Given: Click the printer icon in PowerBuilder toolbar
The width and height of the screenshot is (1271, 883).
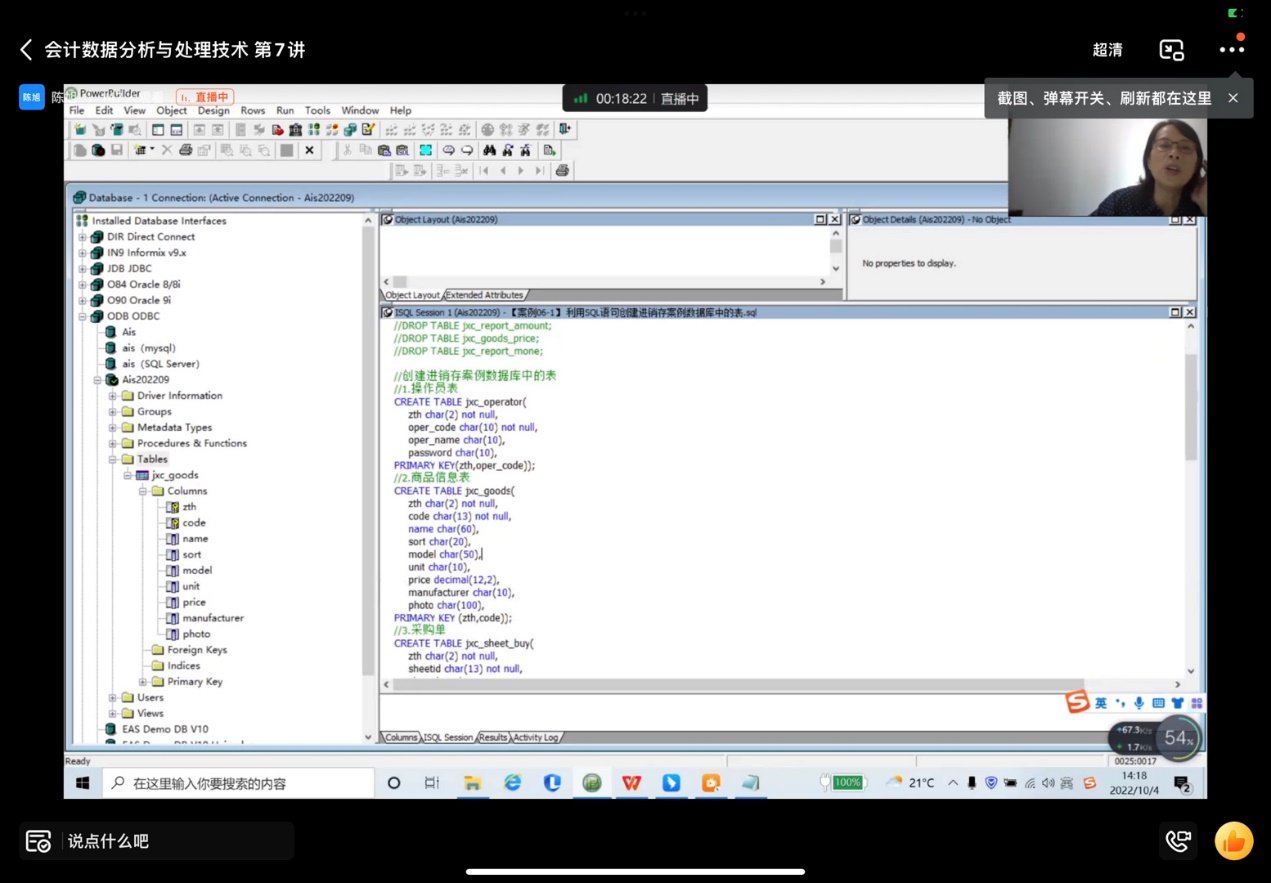Looking at the screenshot, I should 185,150.
